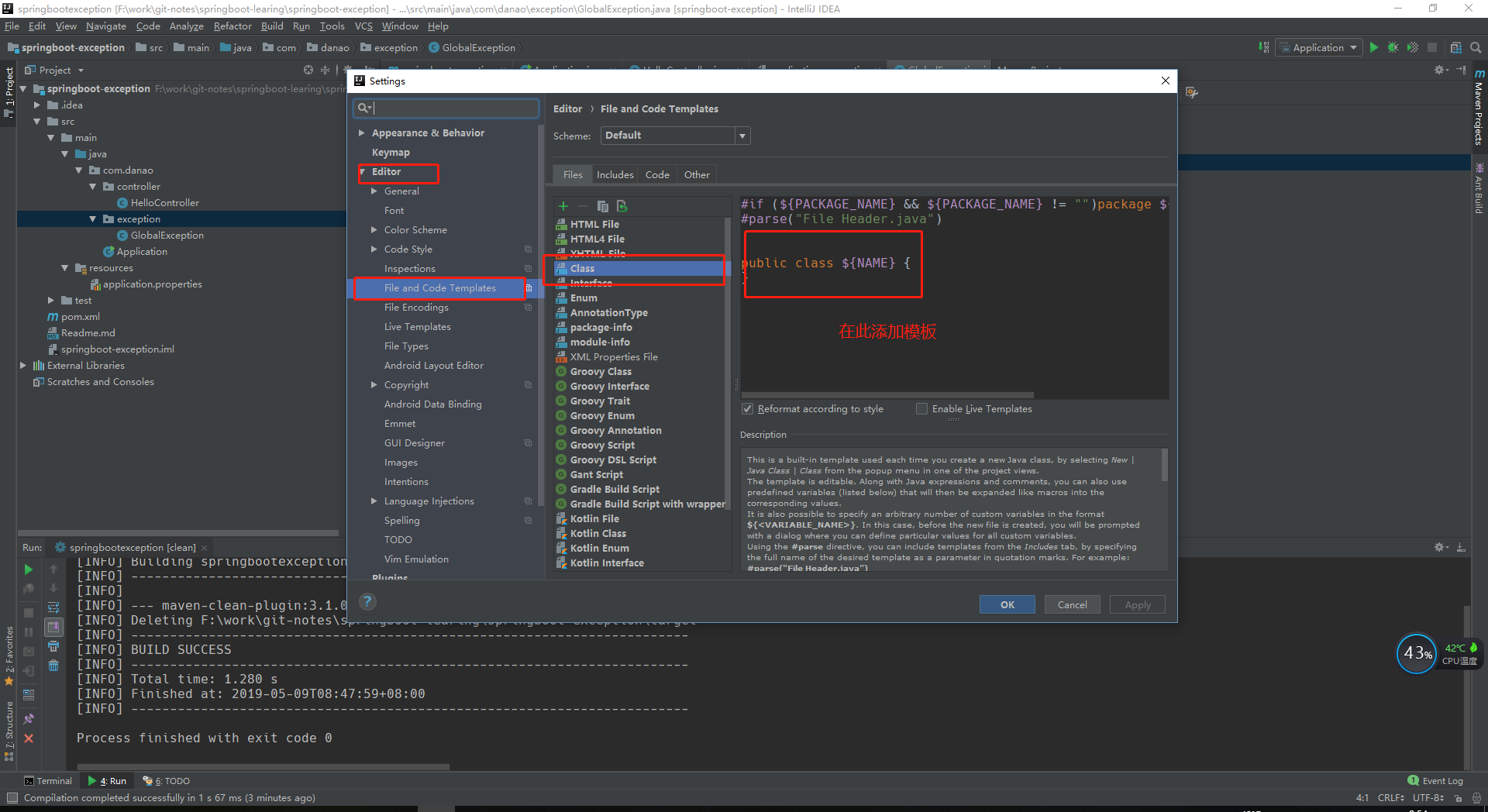The image size is (1488, 812).
Task: Expand External Libraries node
Action: (x=22, y=366)
